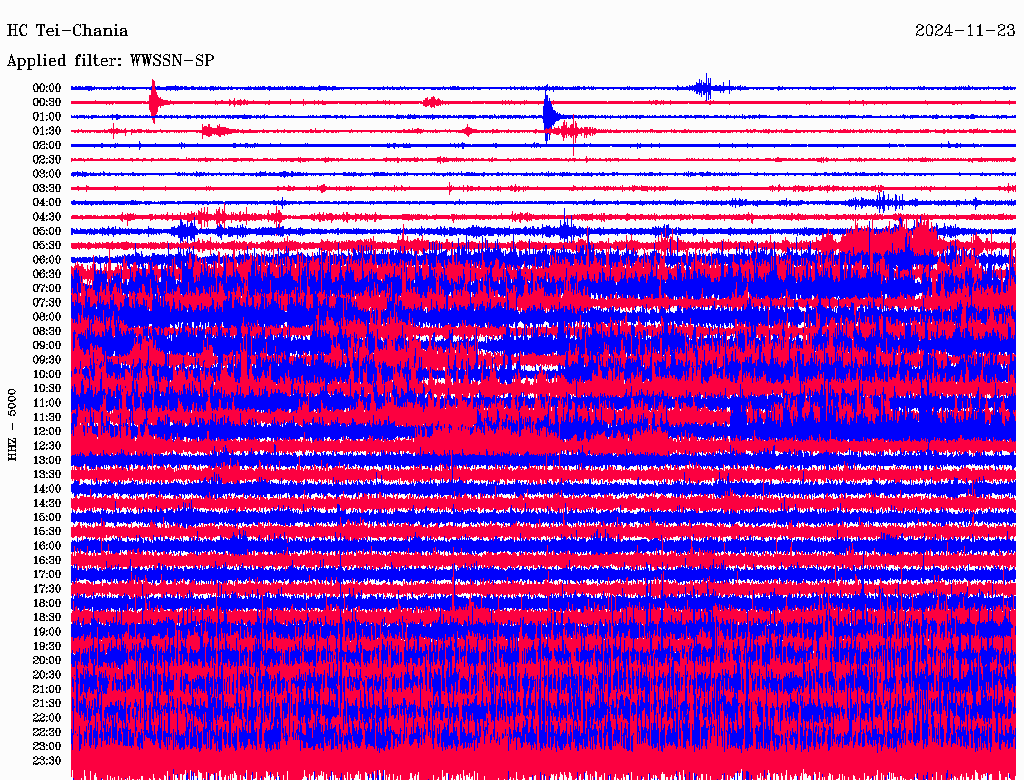Click the HHZ - 5000 axis label
The image size is (1024, 780).
pyautogui.click(x=12, y=425)
